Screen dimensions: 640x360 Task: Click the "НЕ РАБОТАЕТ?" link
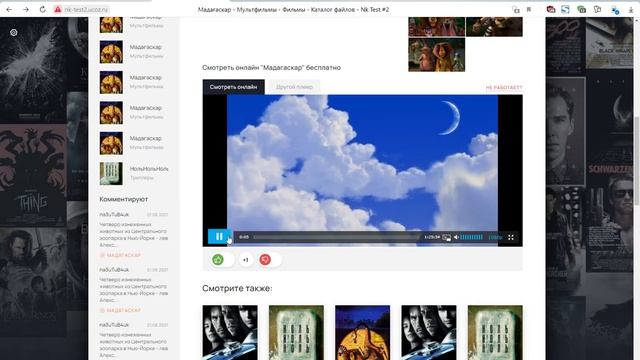click(504, 87)
